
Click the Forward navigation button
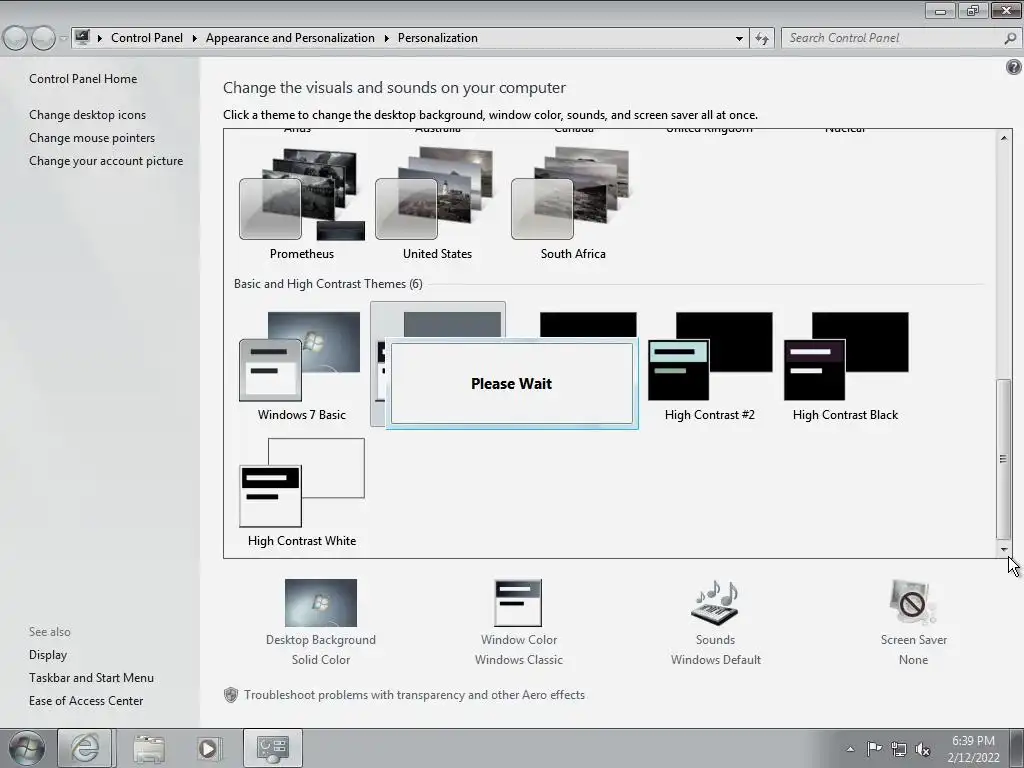pyautogui.click(x=43, y=39)
